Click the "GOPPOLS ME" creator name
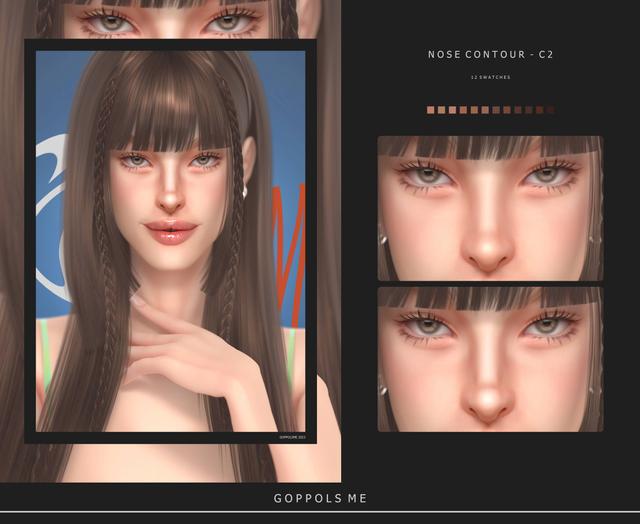Image resolution: width=640 pixels, height=524 pixels. coord(320,498)
